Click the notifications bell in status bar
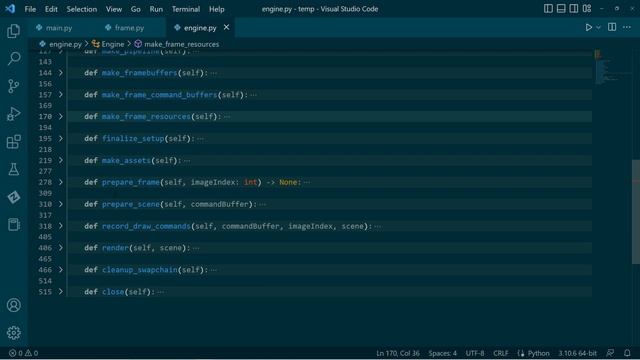Screen dimensions: 640x360 (627, 353)
